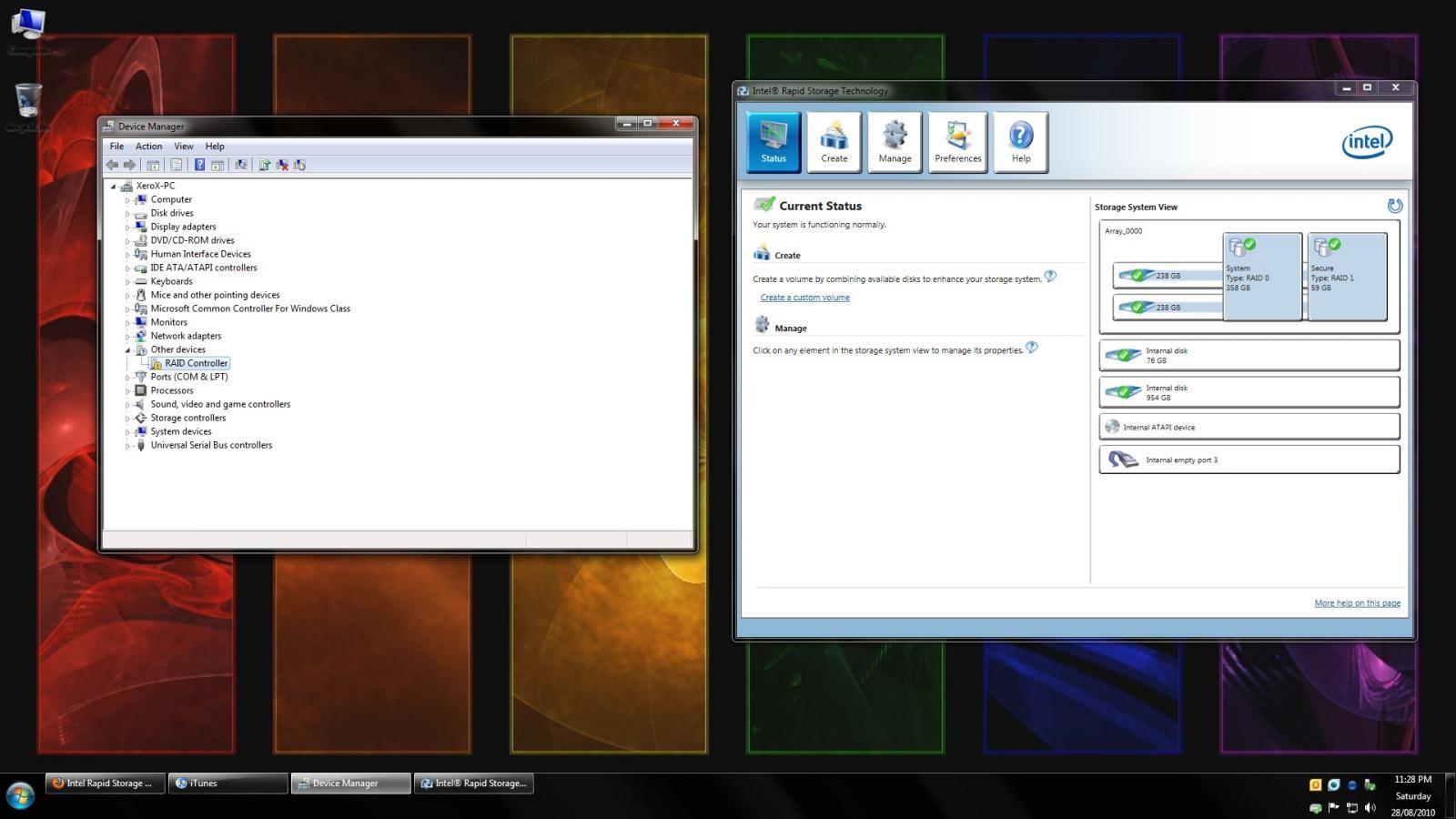The image size is (1456, 819).
Task: Expand the Processors node arrow
Action: click(127, 390)
